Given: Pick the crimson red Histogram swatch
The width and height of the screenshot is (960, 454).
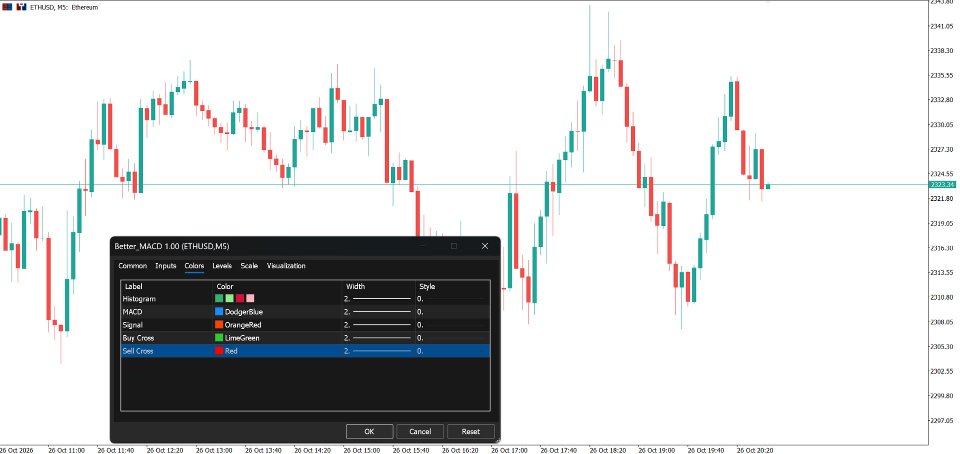Looking at the screenshot, I should click(239, 299).
